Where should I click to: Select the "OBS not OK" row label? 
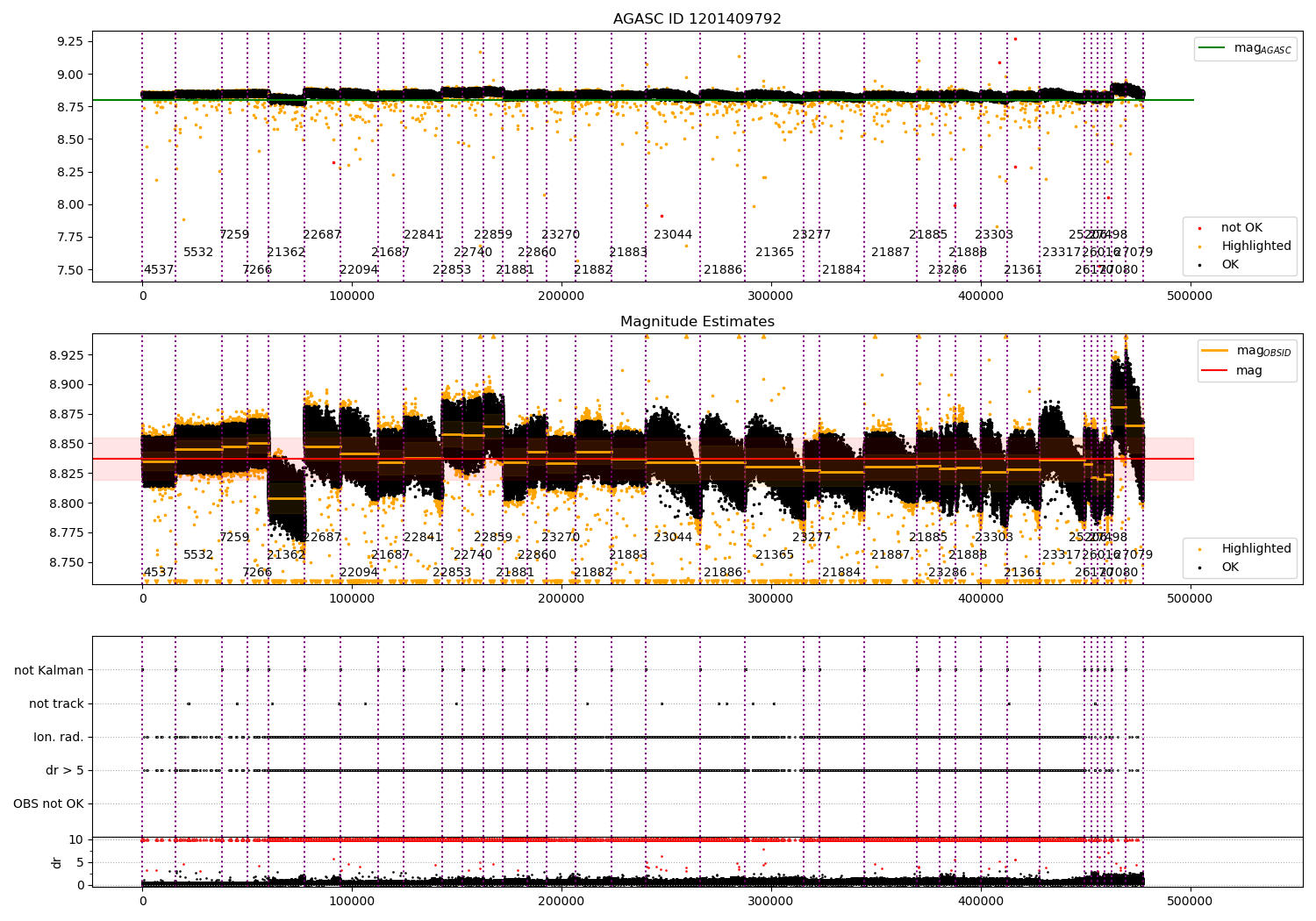pos(48,803)
